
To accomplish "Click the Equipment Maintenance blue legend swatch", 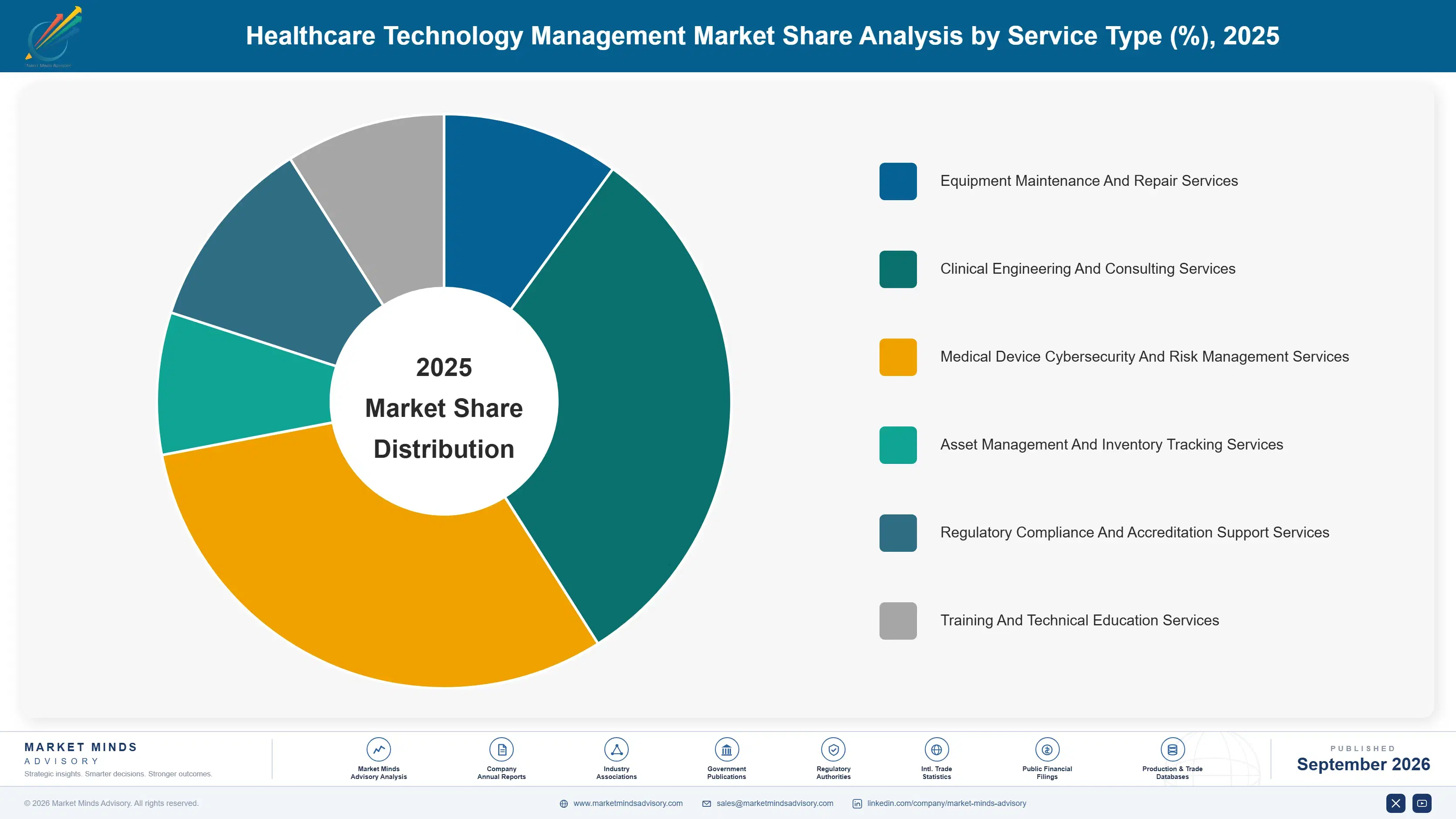I will [x=897, y=181].
